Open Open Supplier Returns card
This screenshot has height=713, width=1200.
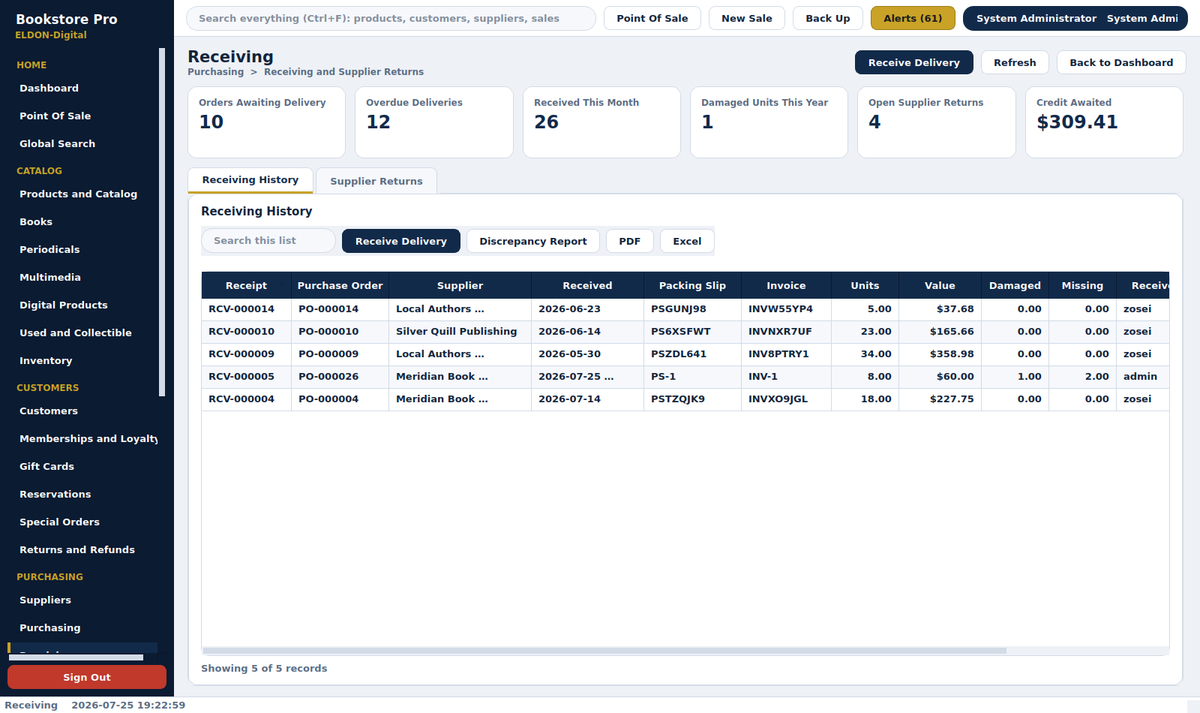(x=936, y=122)
